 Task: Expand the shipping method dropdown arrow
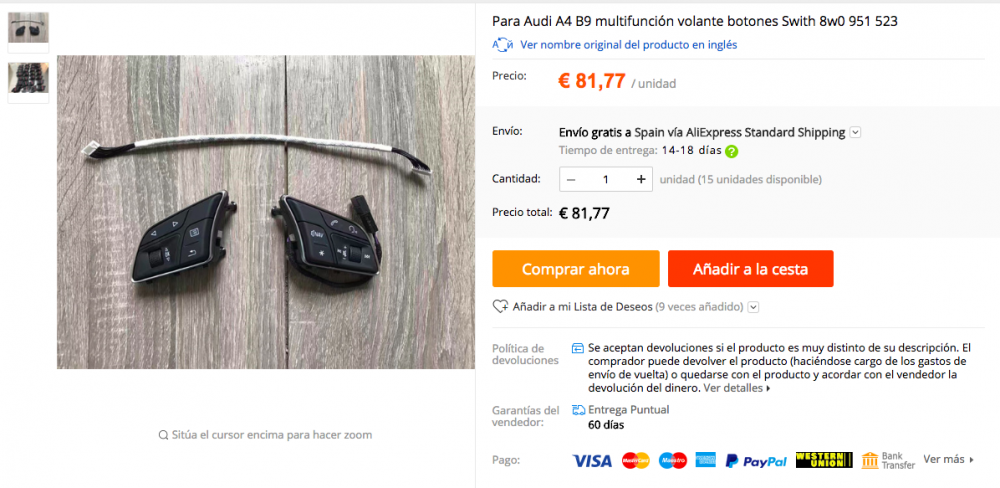tap(856, 133)
